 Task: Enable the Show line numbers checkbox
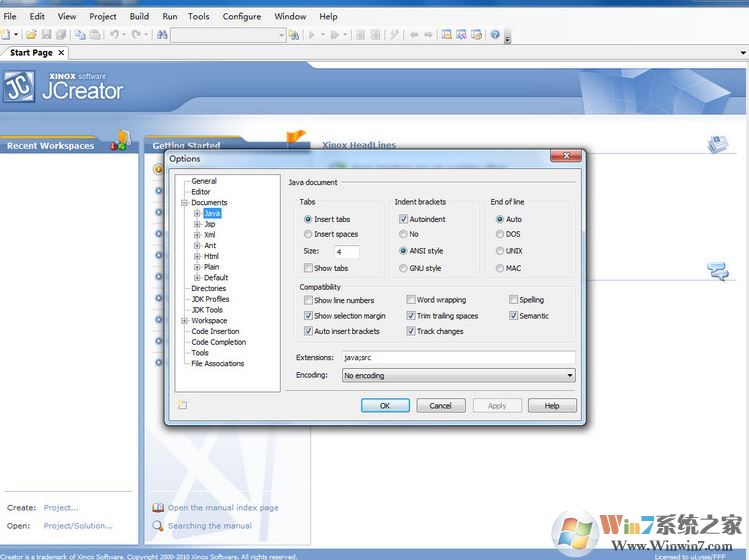tap(308, 300)
